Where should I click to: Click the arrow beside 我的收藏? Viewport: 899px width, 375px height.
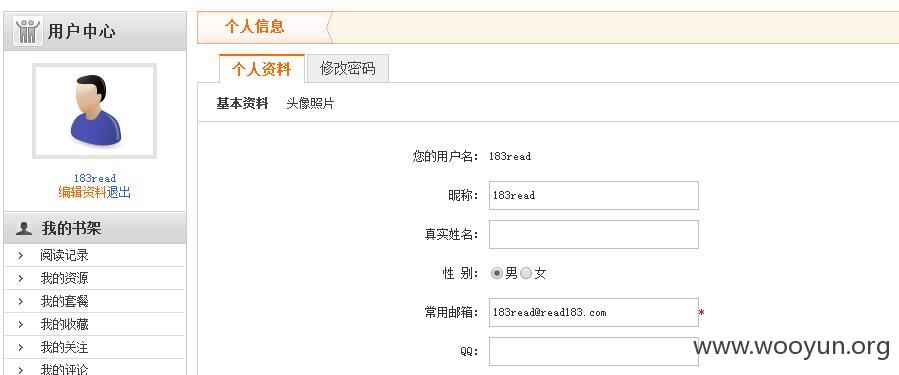(x=21, y=325)
